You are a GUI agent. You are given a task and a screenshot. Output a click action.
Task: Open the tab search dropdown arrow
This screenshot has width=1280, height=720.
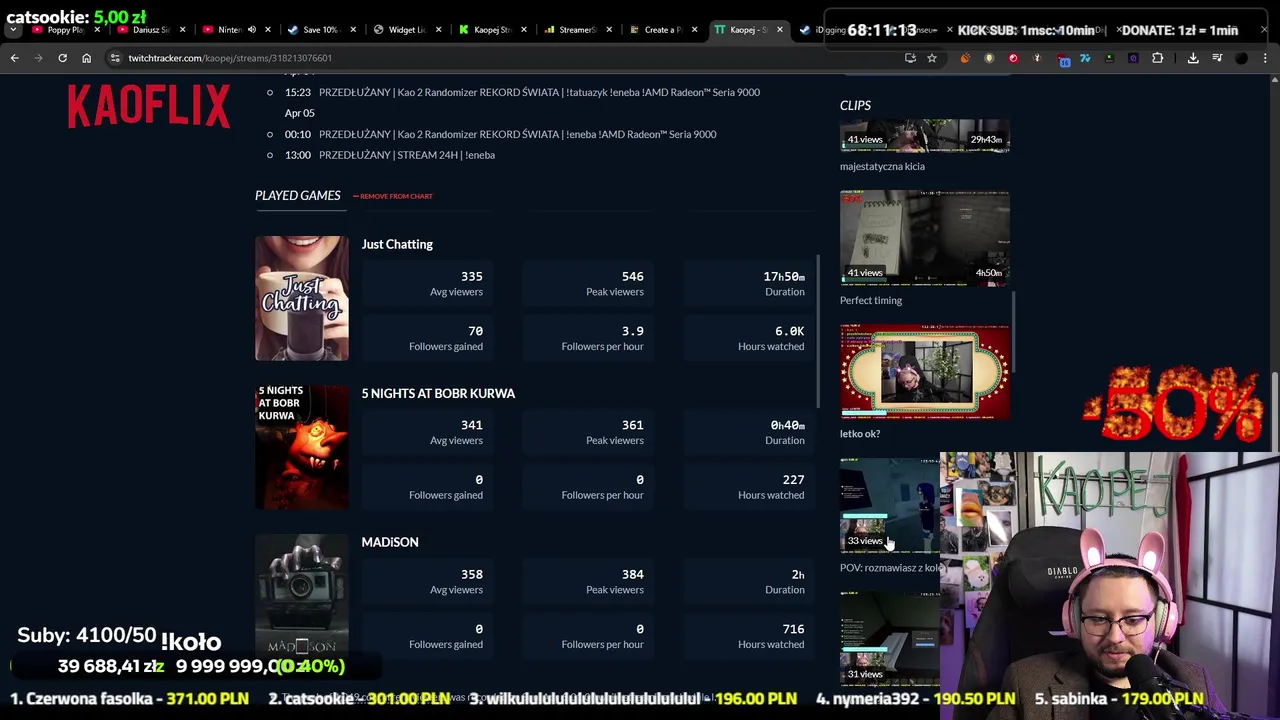(13, 30)
